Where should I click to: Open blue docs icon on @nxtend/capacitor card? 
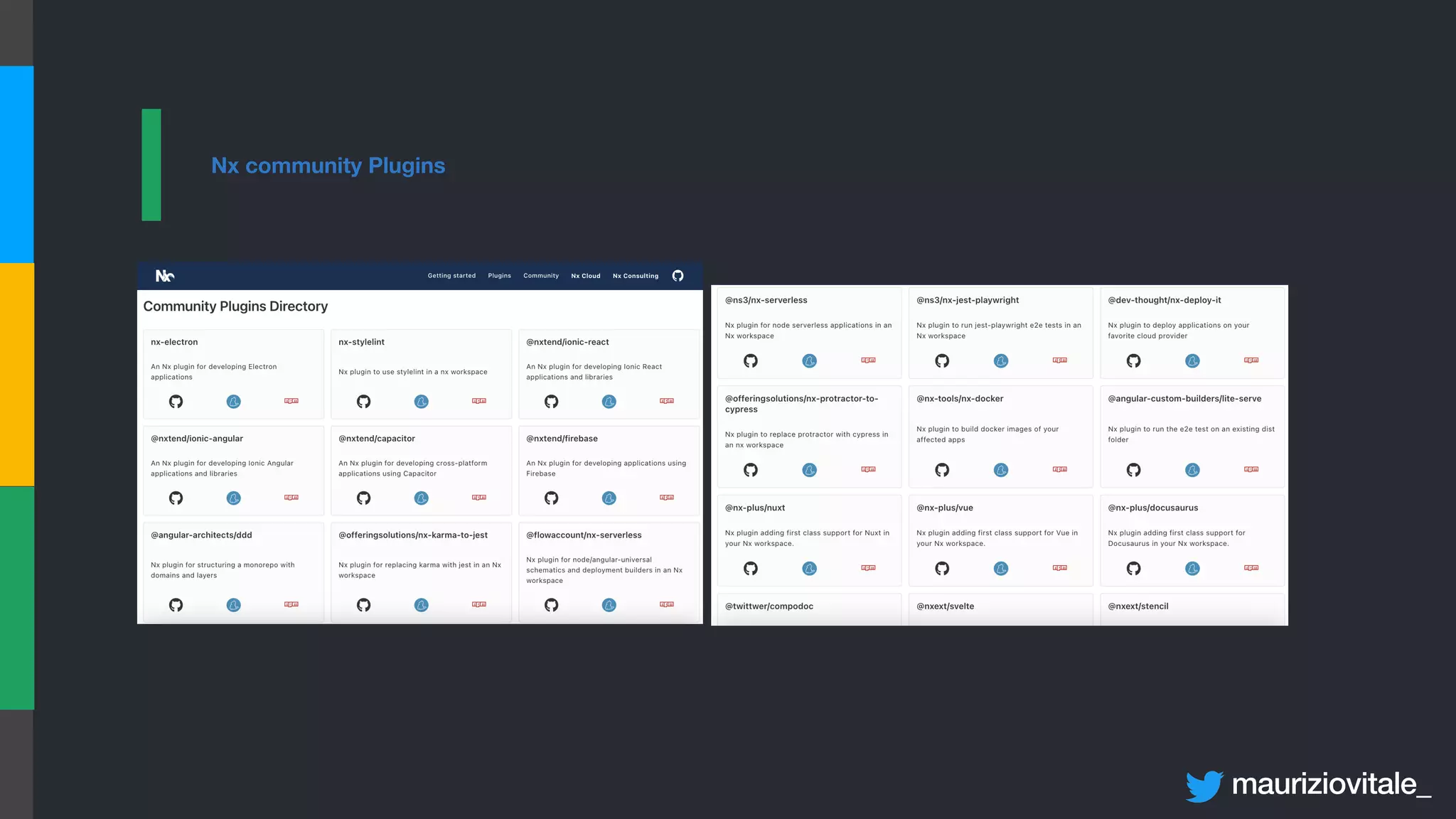421,498
